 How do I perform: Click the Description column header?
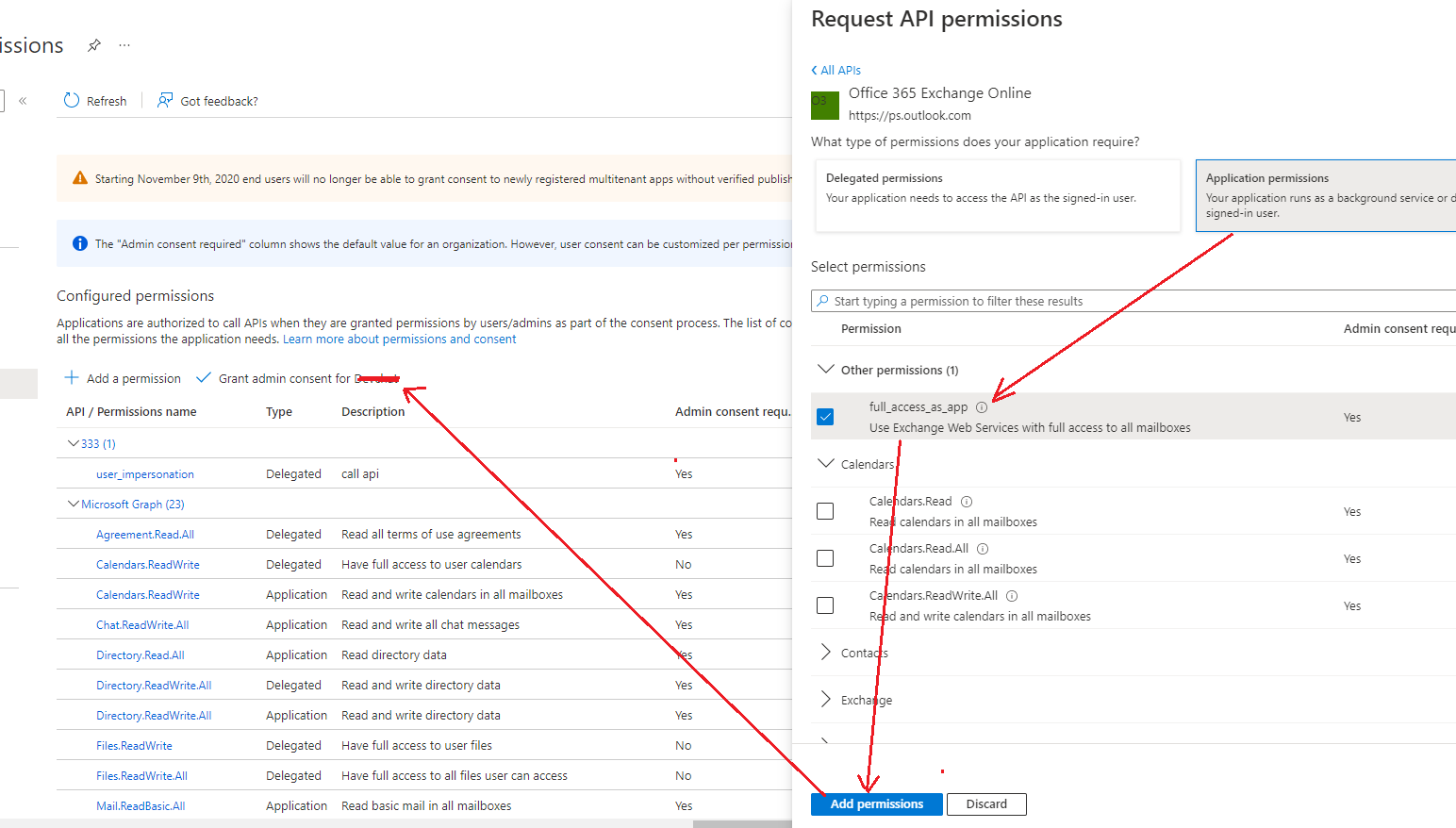pyautogui.click(x=373, y=412)
